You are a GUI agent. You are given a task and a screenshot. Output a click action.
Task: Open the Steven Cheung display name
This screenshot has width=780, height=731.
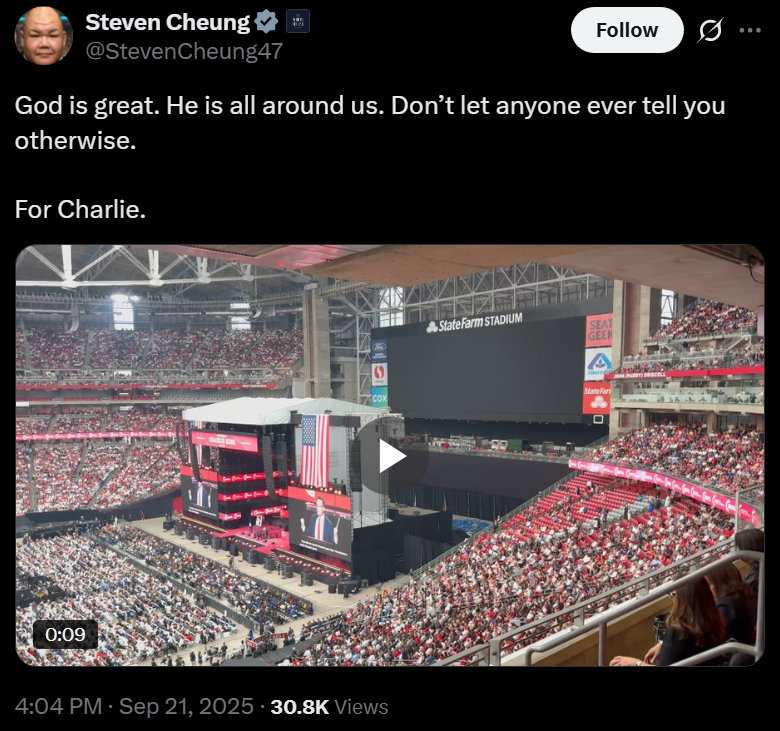point(168,22)
